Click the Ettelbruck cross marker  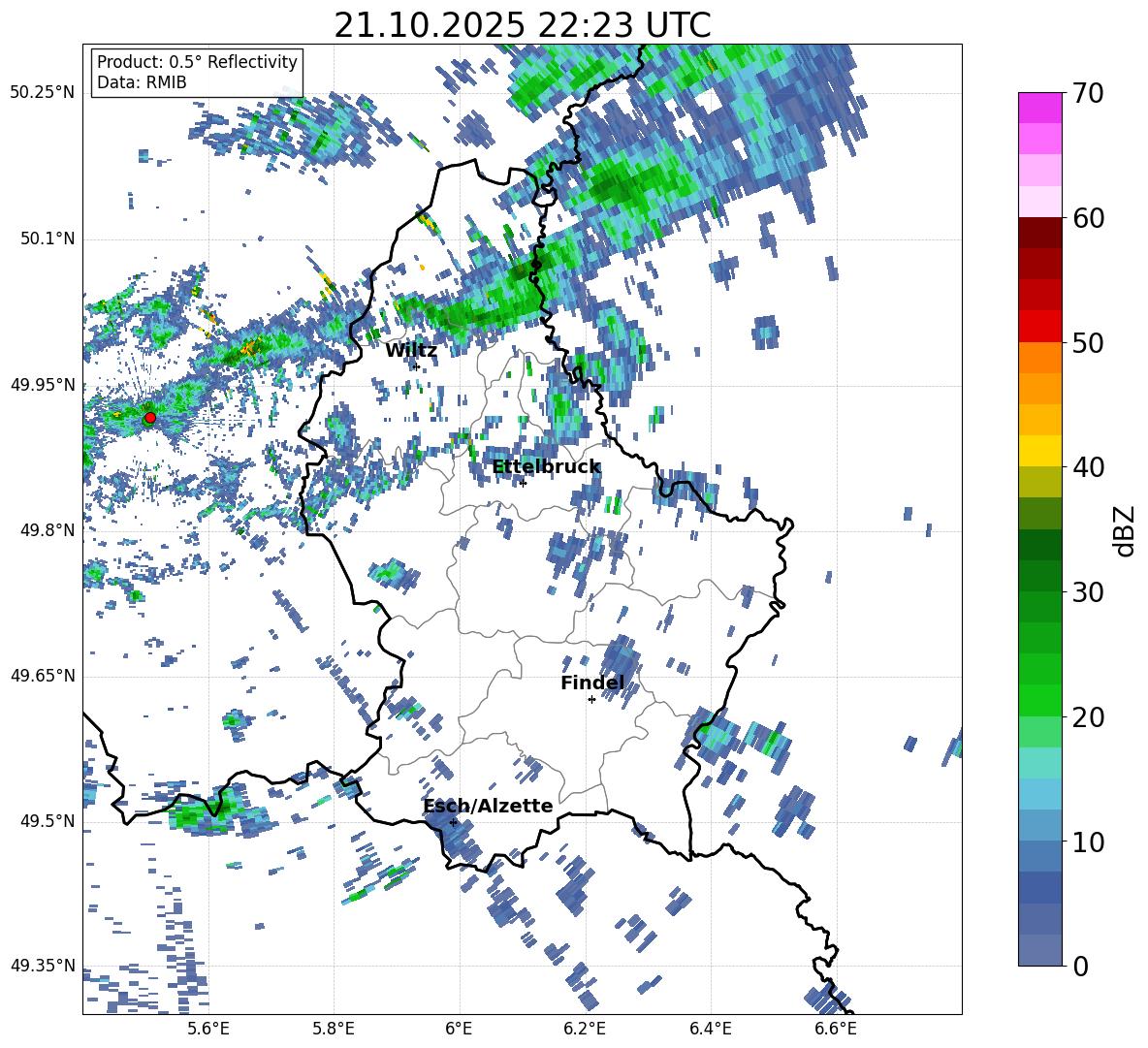523,483
